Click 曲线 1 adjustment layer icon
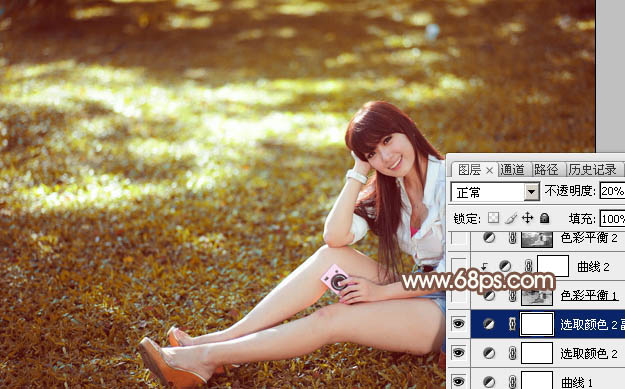This screenshot has height=389, width=625. pos(489,381)
